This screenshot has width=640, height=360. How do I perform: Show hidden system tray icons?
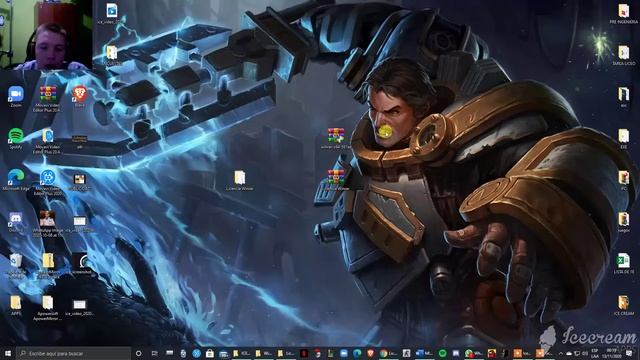tap(560, 353)
